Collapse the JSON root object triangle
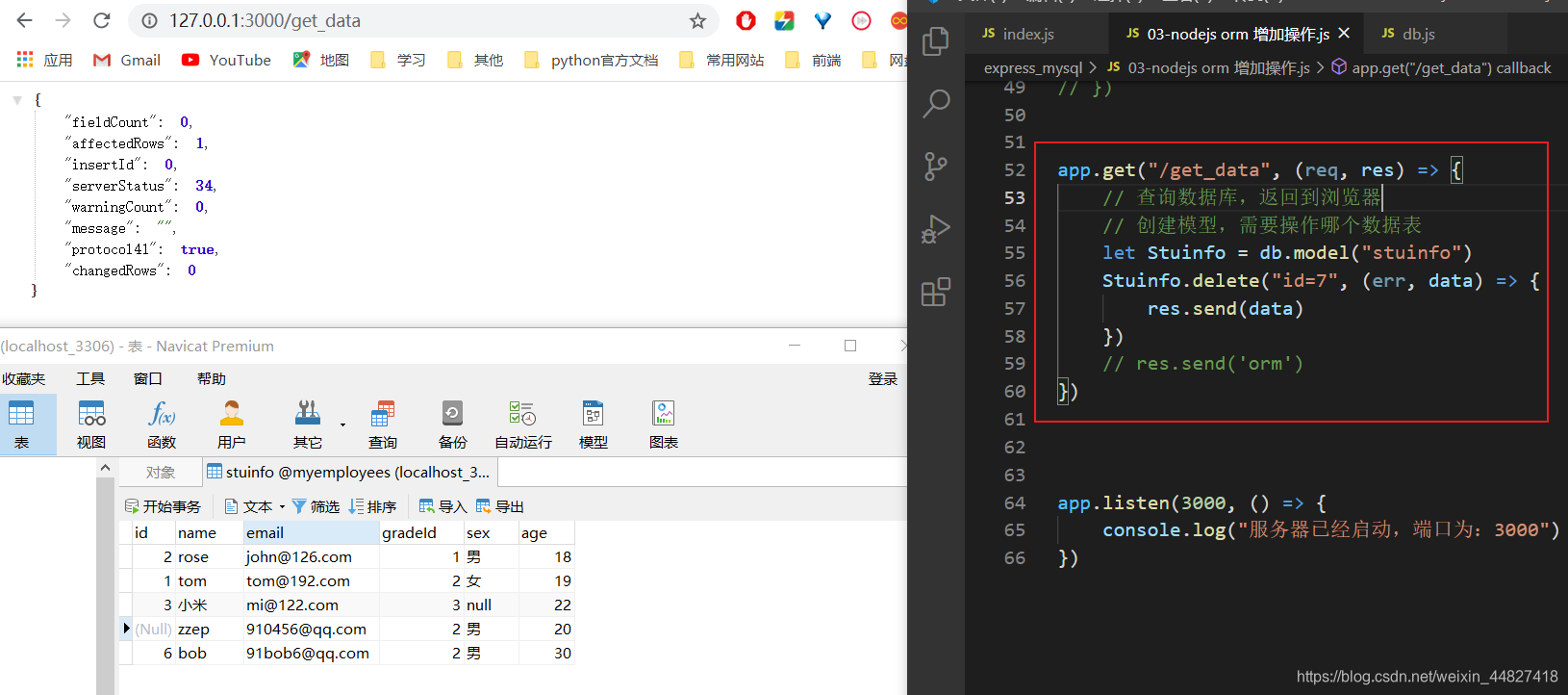This screenshot has width=1568, height=695. tap(16, 100)
